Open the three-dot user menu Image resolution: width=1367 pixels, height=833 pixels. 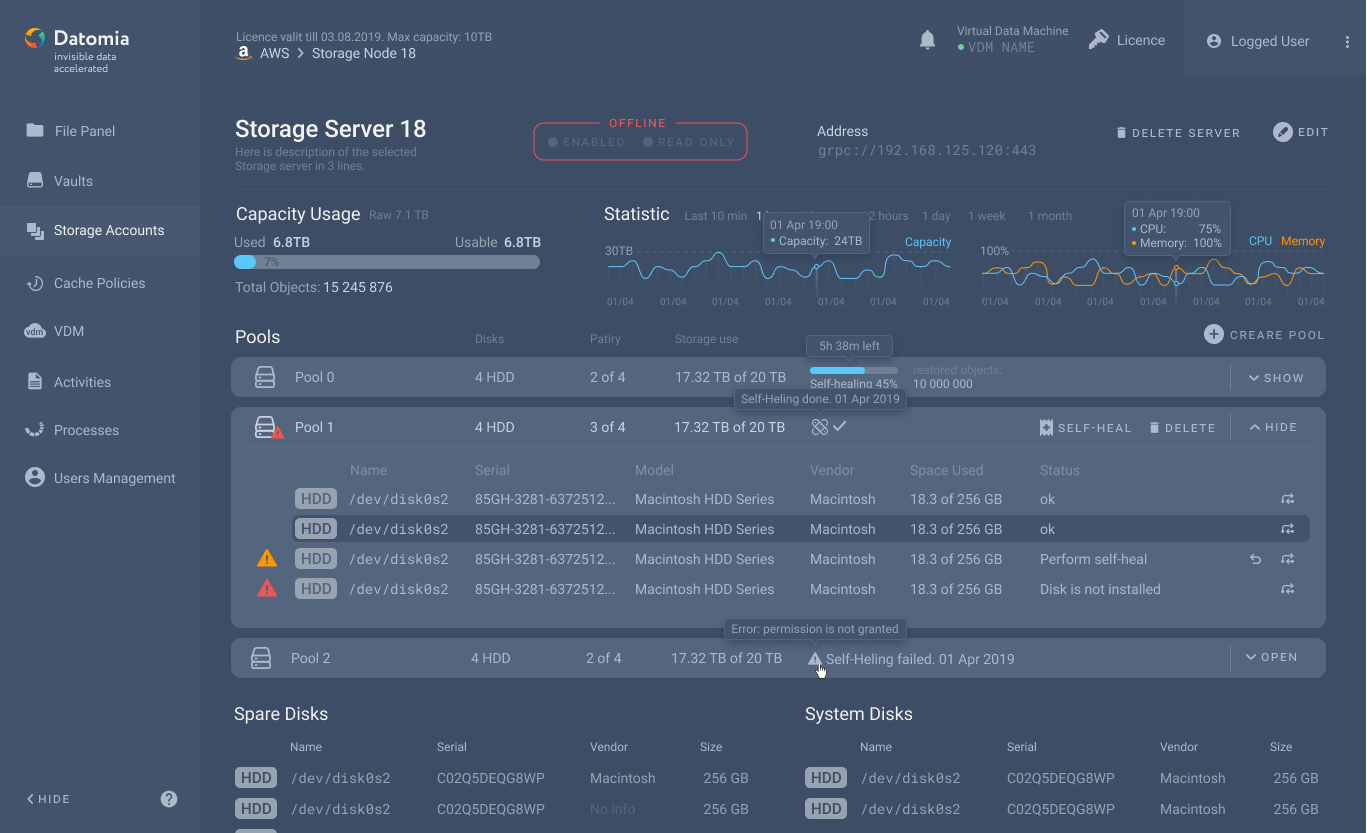(x=1347, y=41)
